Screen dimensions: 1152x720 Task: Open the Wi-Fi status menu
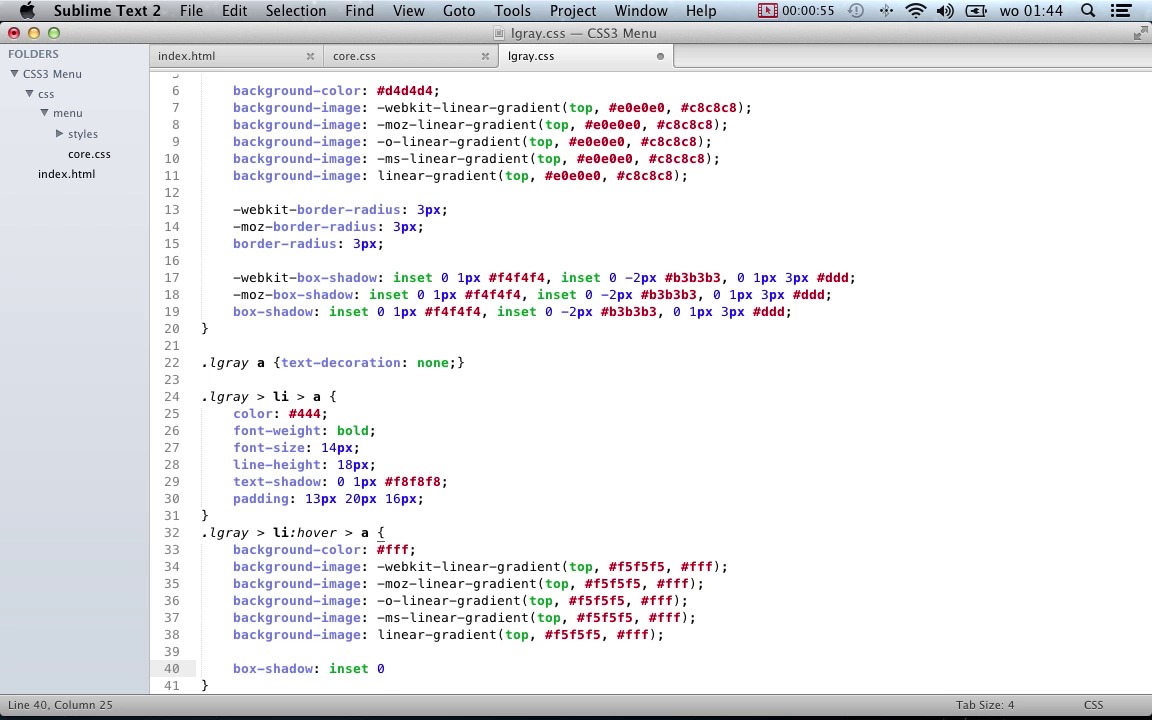[x=915, y=10]
